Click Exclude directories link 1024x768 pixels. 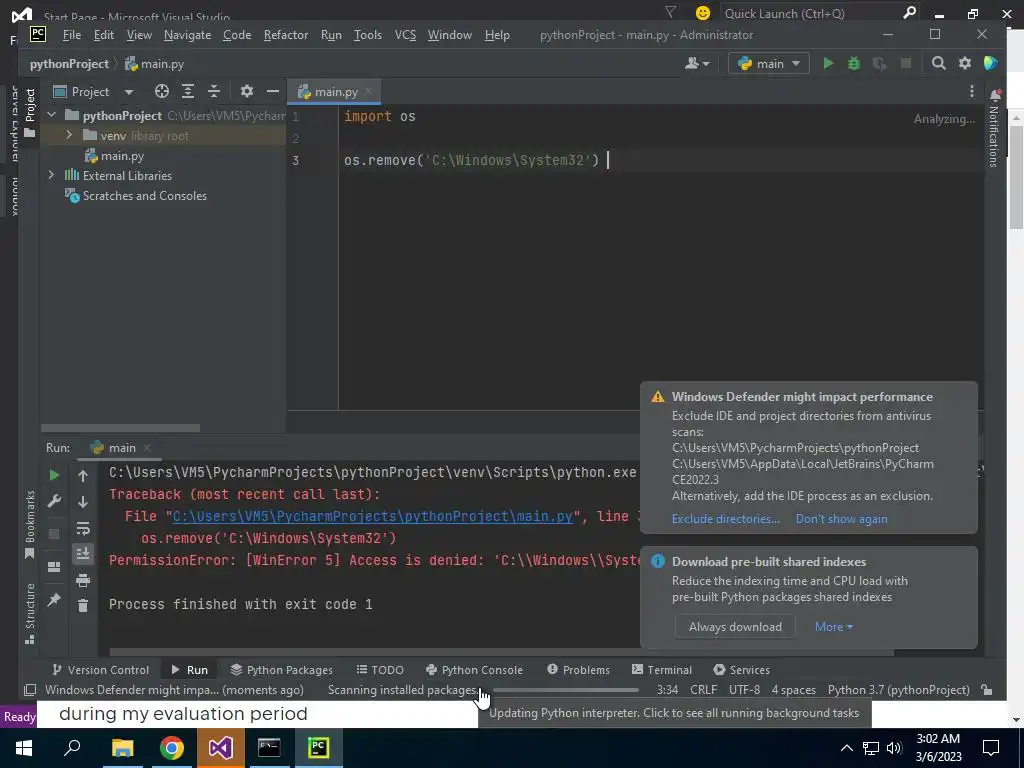[x=726, y=519]
